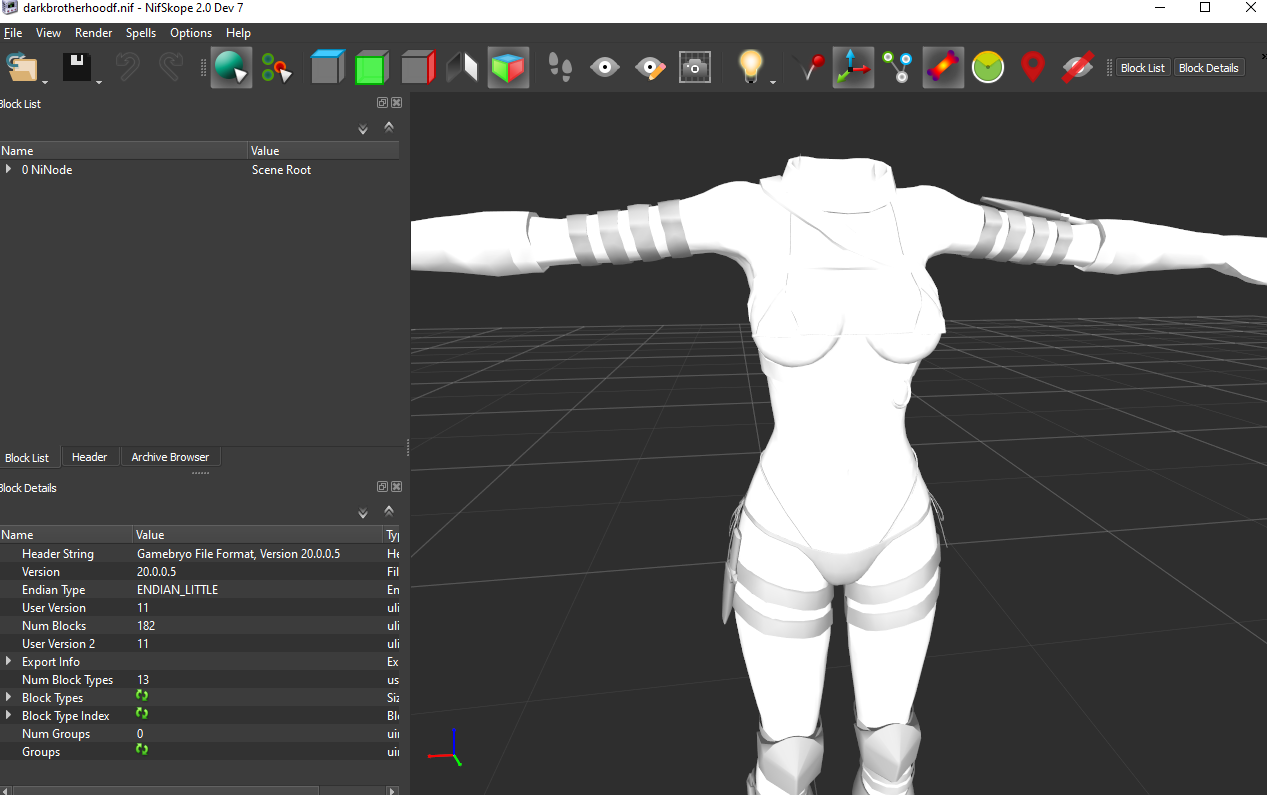
Task: Toggle Perspective colored cube icon
Action: point(508,68)
